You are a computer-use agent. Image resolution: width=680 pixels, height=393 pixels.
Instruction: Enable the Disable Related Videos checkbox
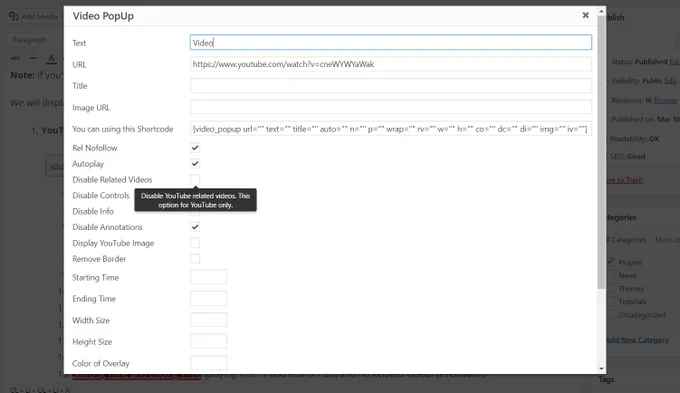pyautogui.click(x=195, y=180)
